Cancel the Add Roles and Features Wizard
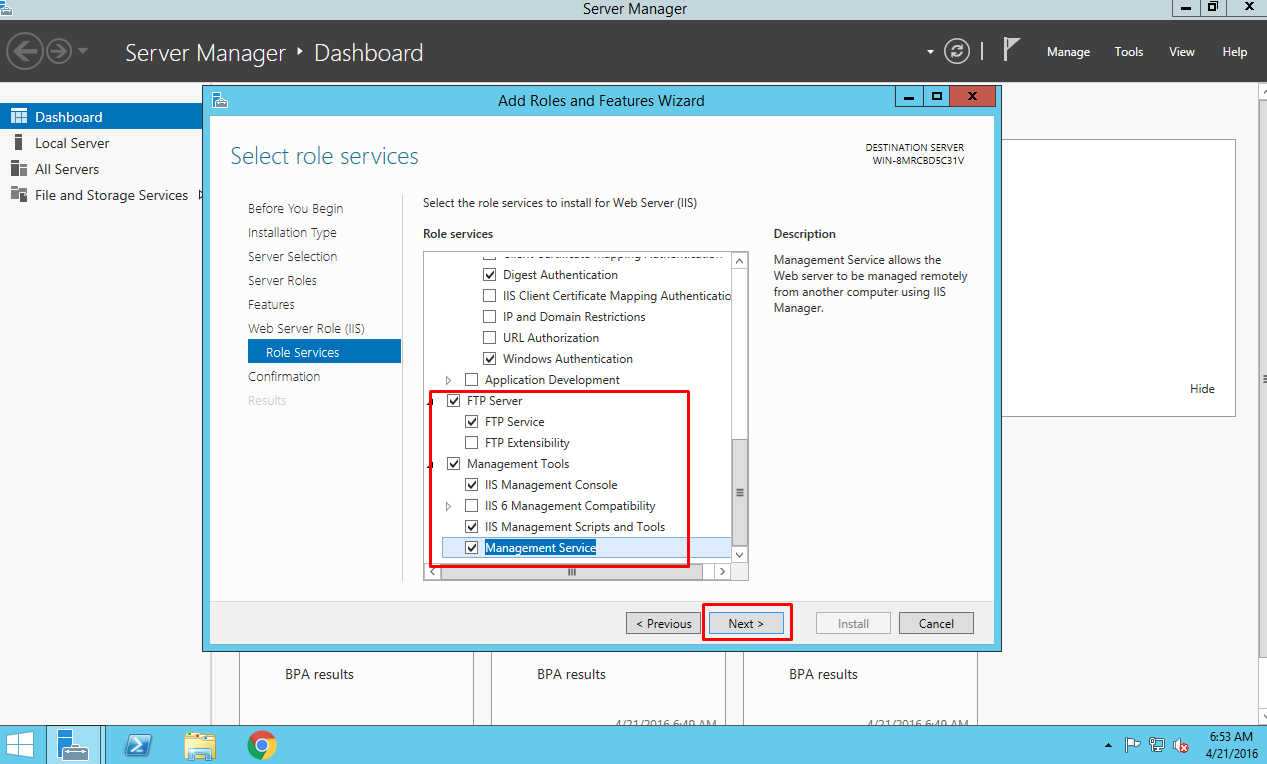Image resolution: width=1267 pixels, height=764 pixels. coord(936,623)
